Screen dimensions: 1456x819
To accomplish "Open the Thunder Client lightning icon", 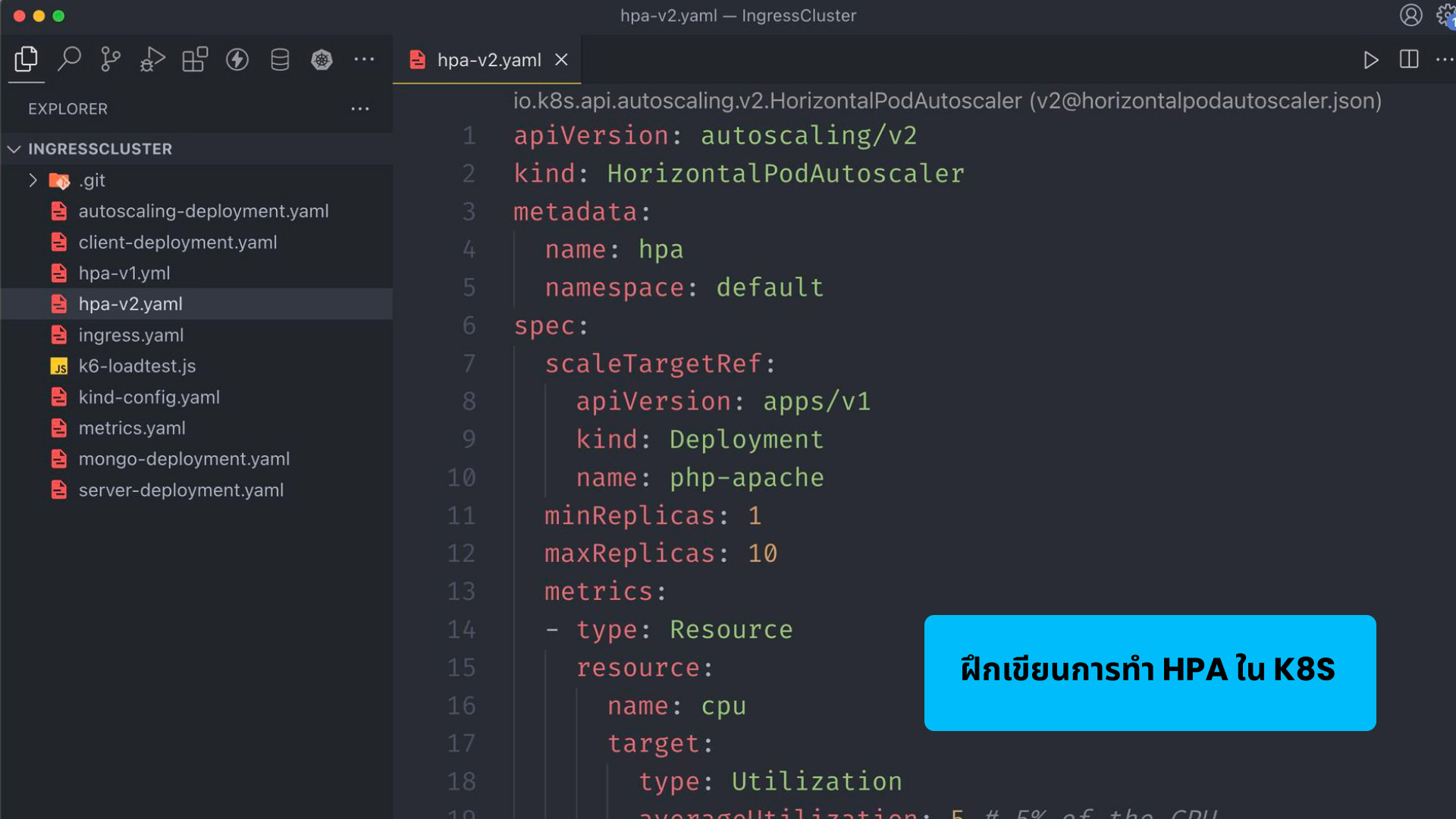I will (x=237, y=59).
